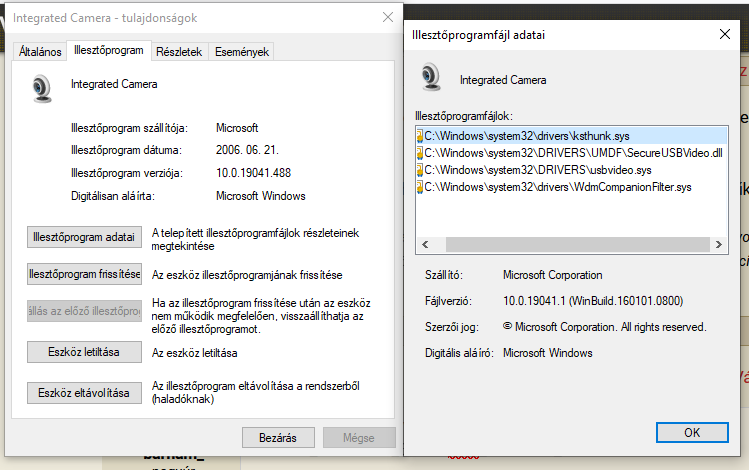The image size is (749, 470).
Task: Click the file list's right scroll arrow
Action: click(719, 245)
